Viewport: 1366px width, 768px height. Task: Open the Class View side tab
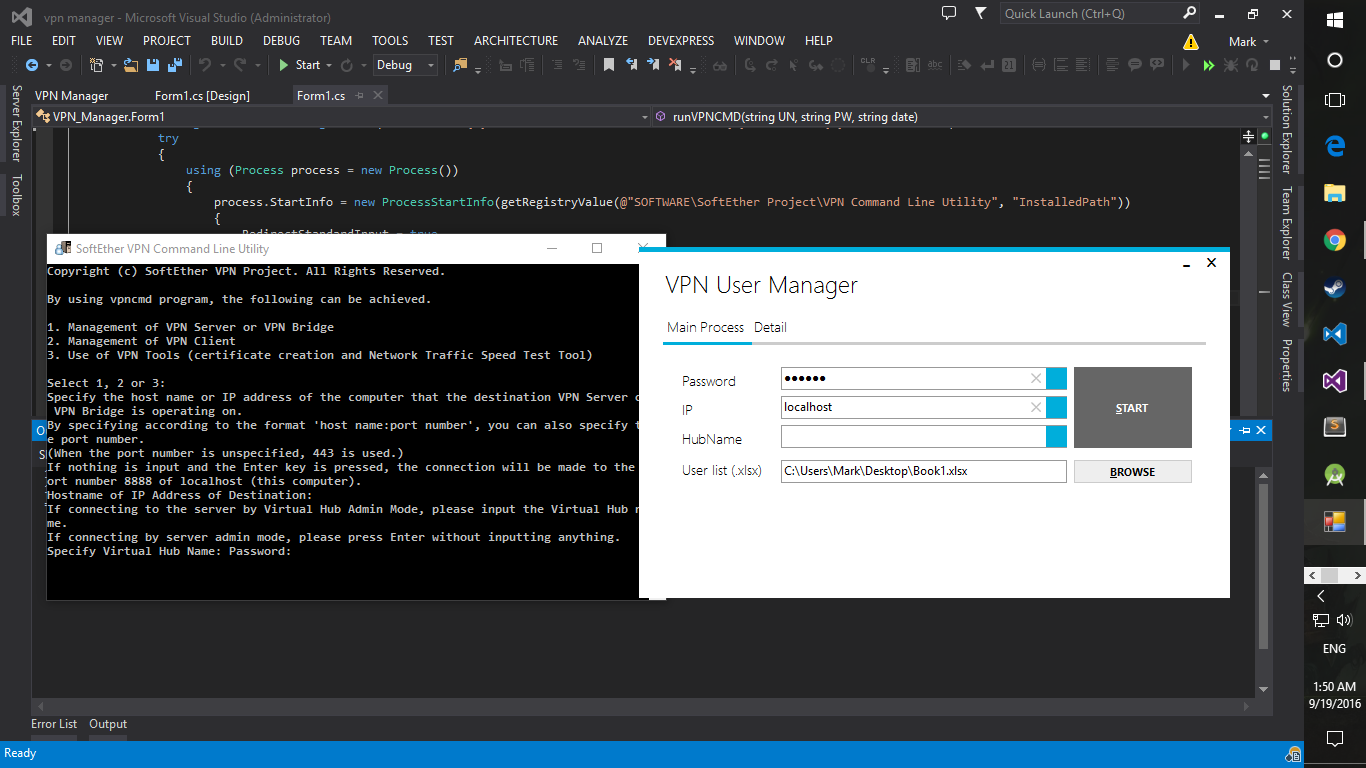(x=1287, y=300)
